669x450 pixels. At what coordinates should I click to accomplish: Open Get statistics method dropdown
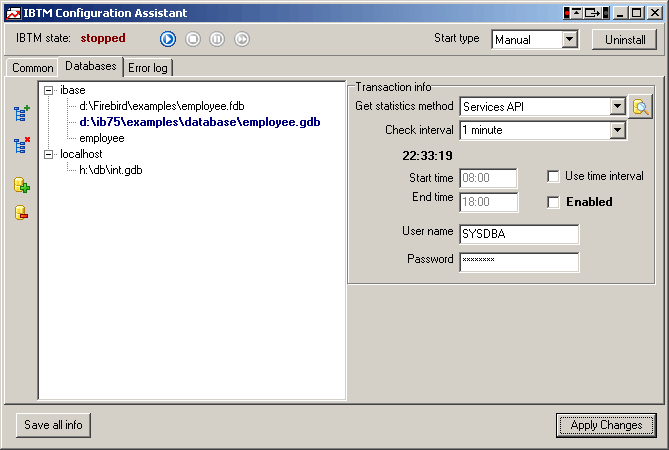(x=617, y=106)
